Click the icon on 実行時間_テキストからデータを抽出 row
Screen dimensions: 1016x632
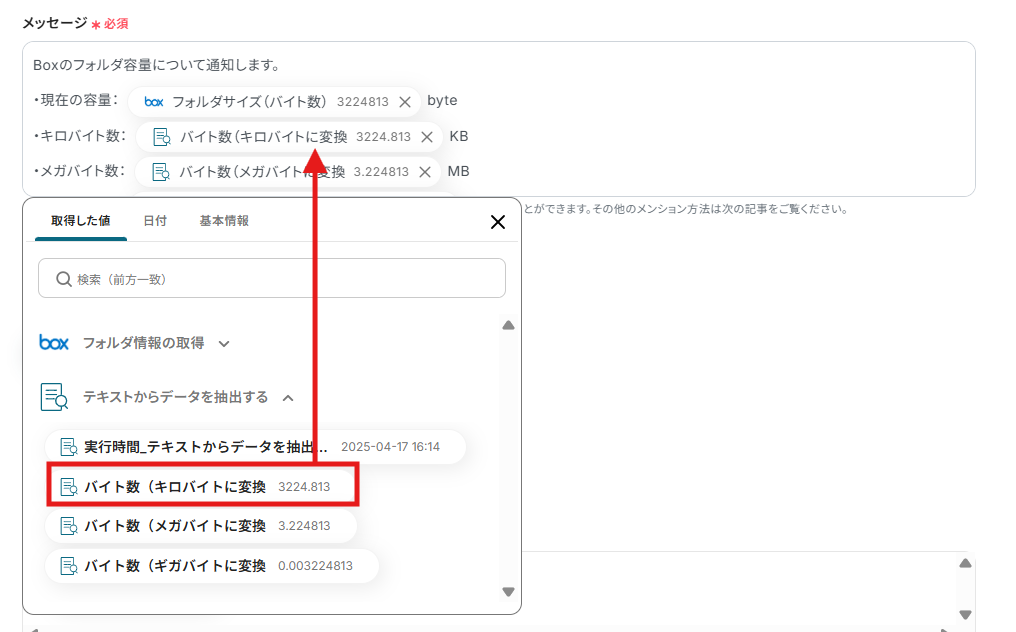[x=69, y=447]
